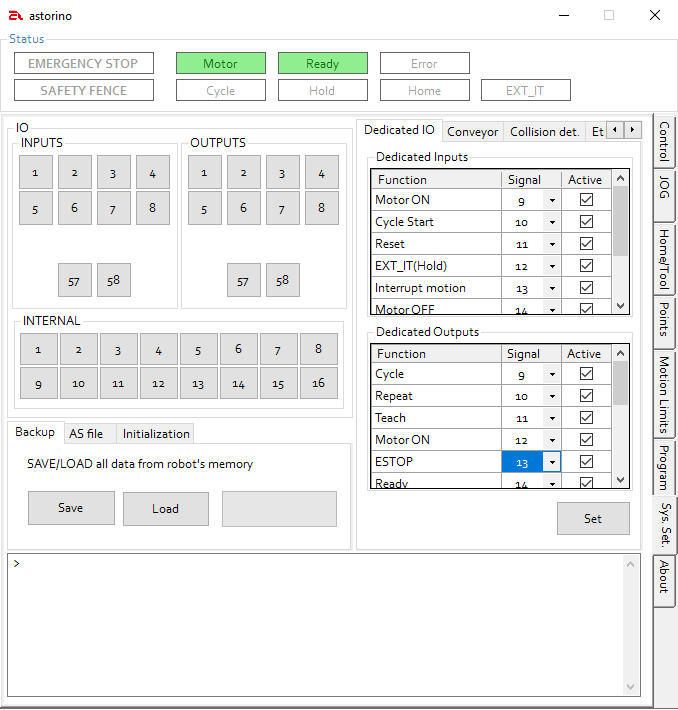The height and width of the screenshot is (710, 678).
Task: Open the Initialization tab
Action: pyautogui.click(x=156, y=434)
